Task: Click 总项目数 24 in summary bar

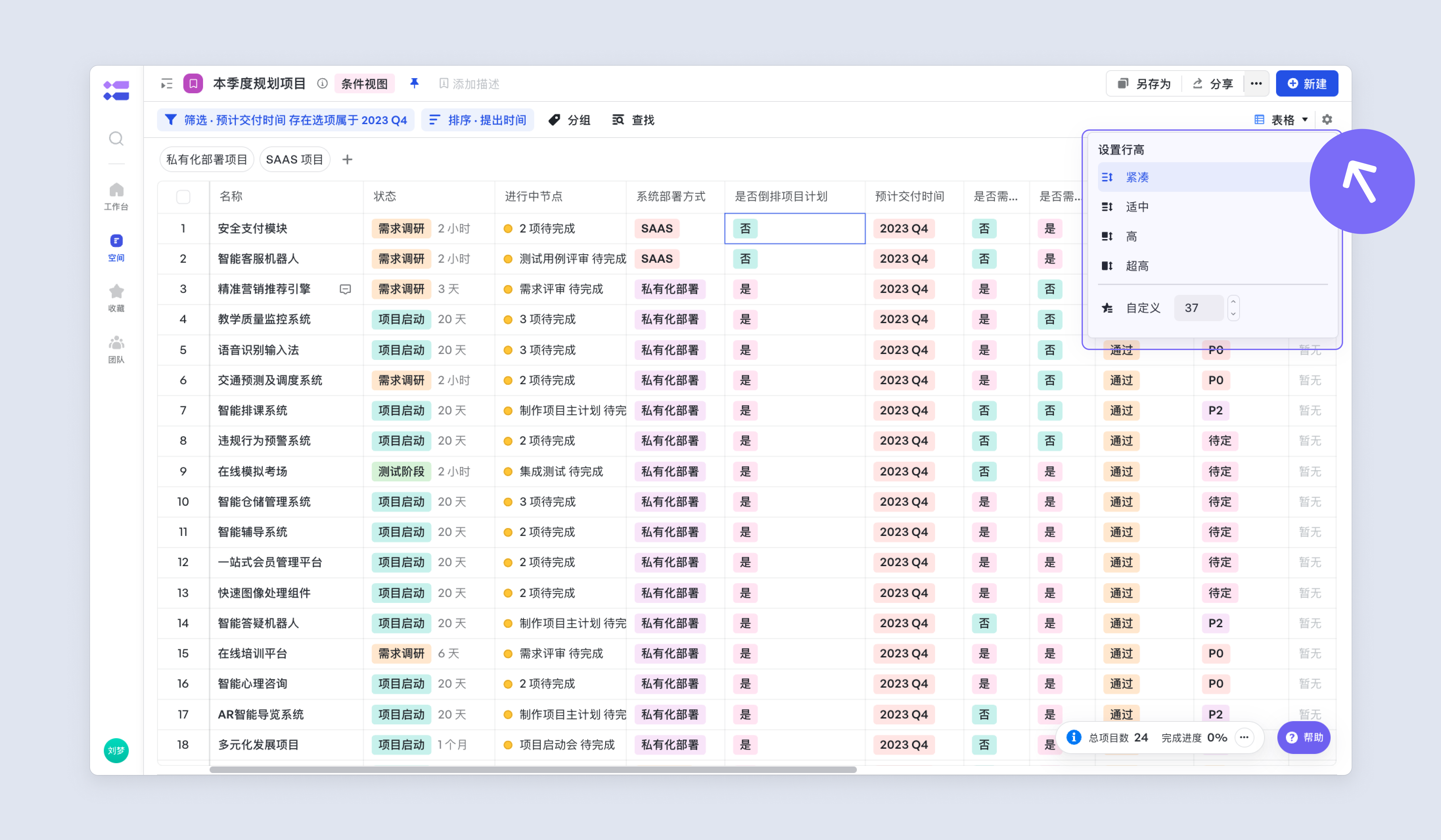Action: (x=1118, y=738)
